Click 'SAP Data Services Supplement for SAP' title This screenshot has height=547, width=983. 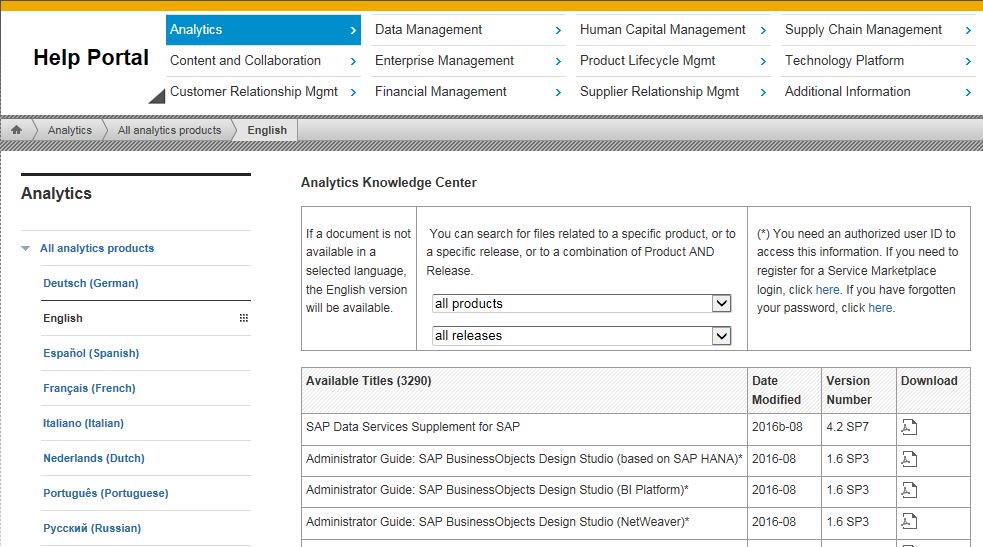click(413, 427)
